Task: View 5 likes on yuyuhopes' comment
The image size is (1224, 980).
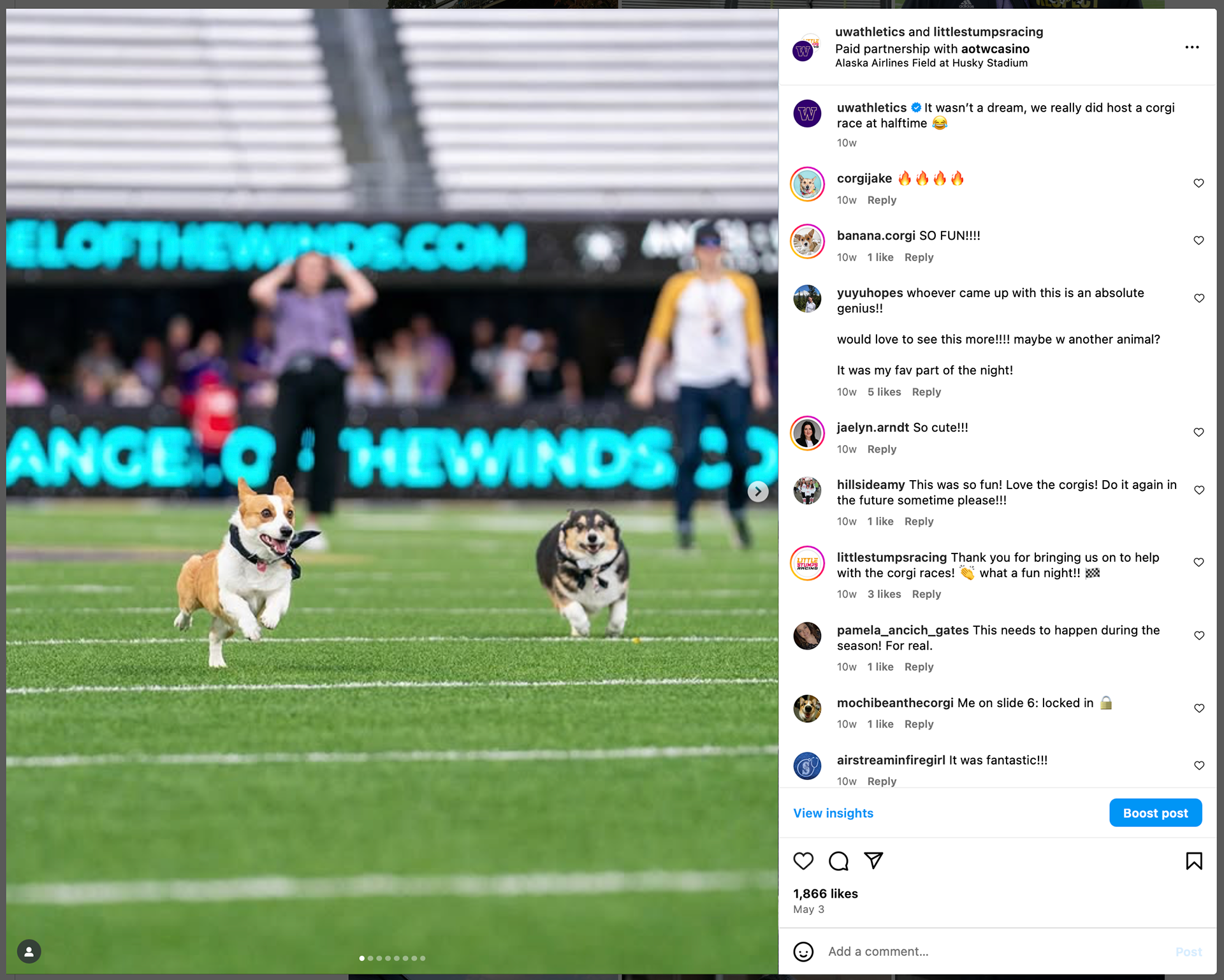Action: (884, 391)
